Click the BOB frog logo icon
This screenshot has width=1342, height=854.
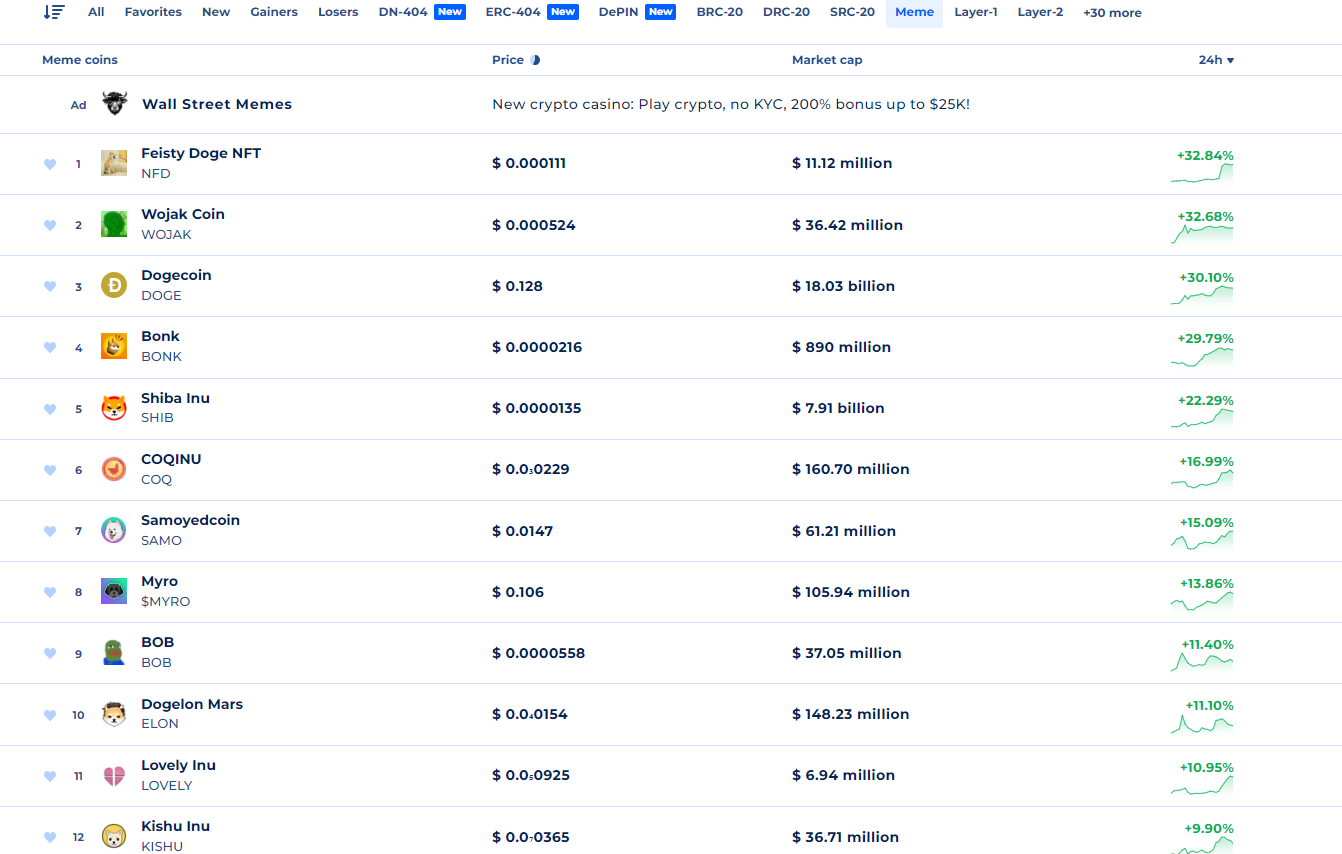click(x=114, y=653)
